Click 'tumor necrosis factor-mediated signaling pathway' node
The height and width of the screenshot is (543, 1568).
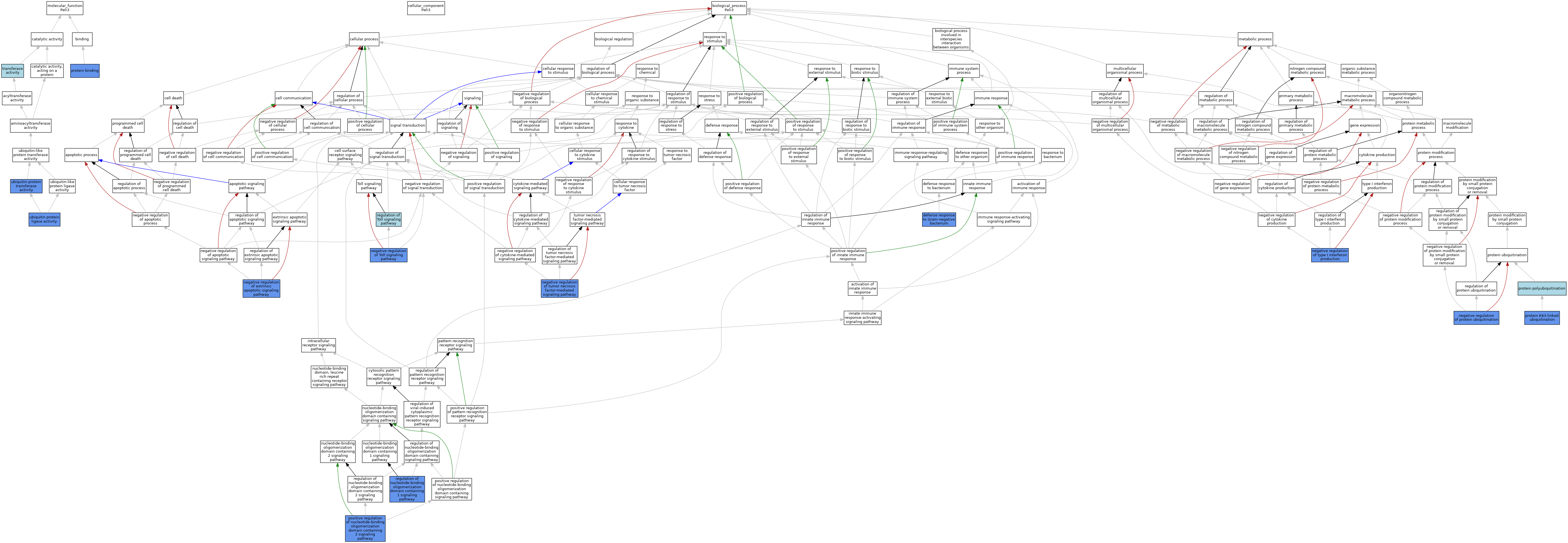[x=587, y=219]
